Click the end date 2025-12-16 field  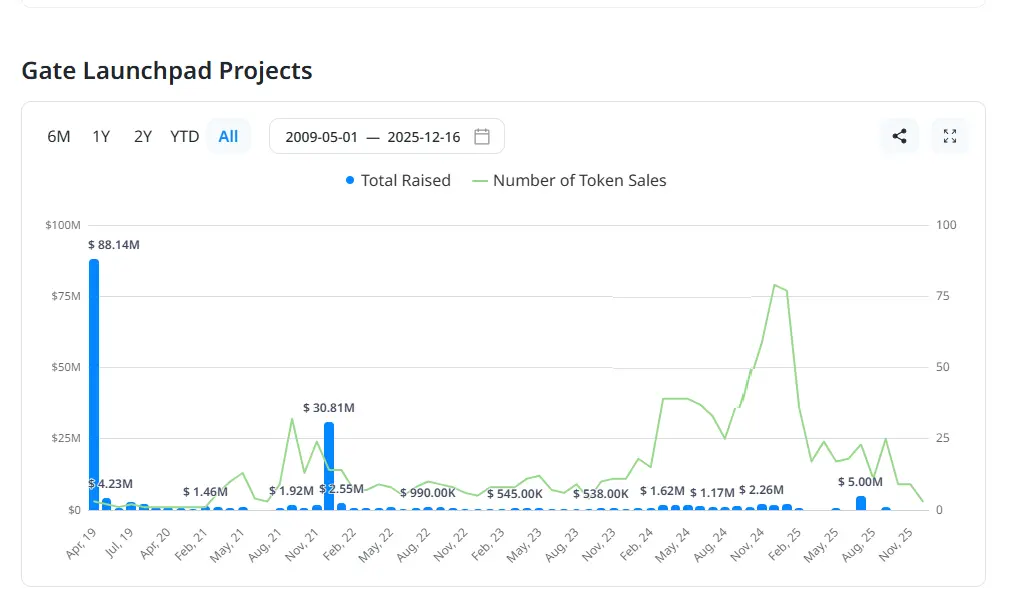click(x=424, y=137)
